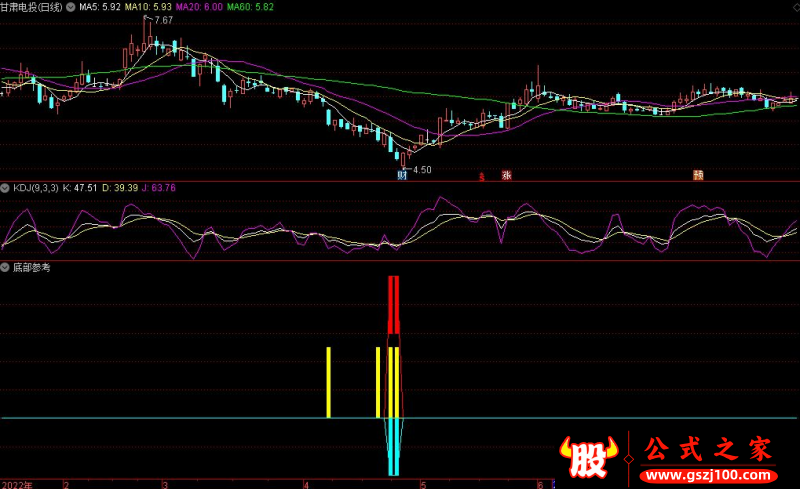This screenshot has height=489, width=800.
Task: Select the MA60 moving average label
Action: point(249,7)
